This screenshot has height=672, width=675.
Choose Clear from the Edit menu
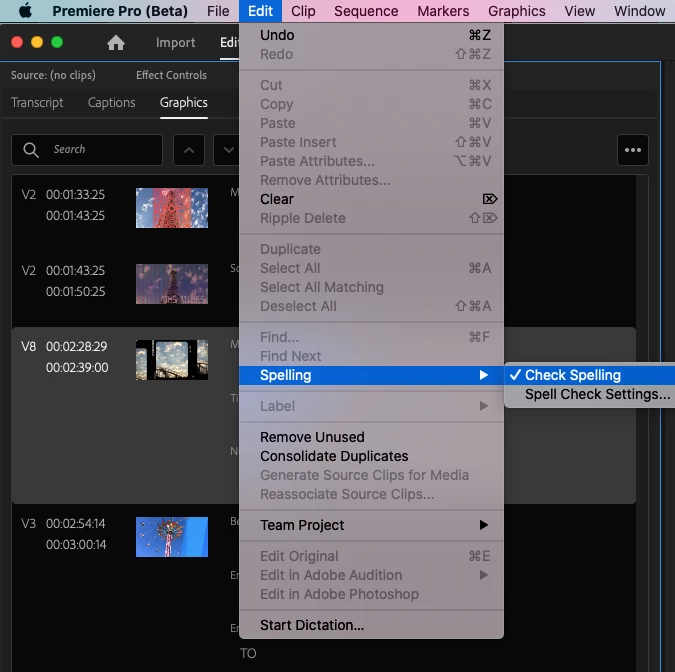click(x=371, y=199)
